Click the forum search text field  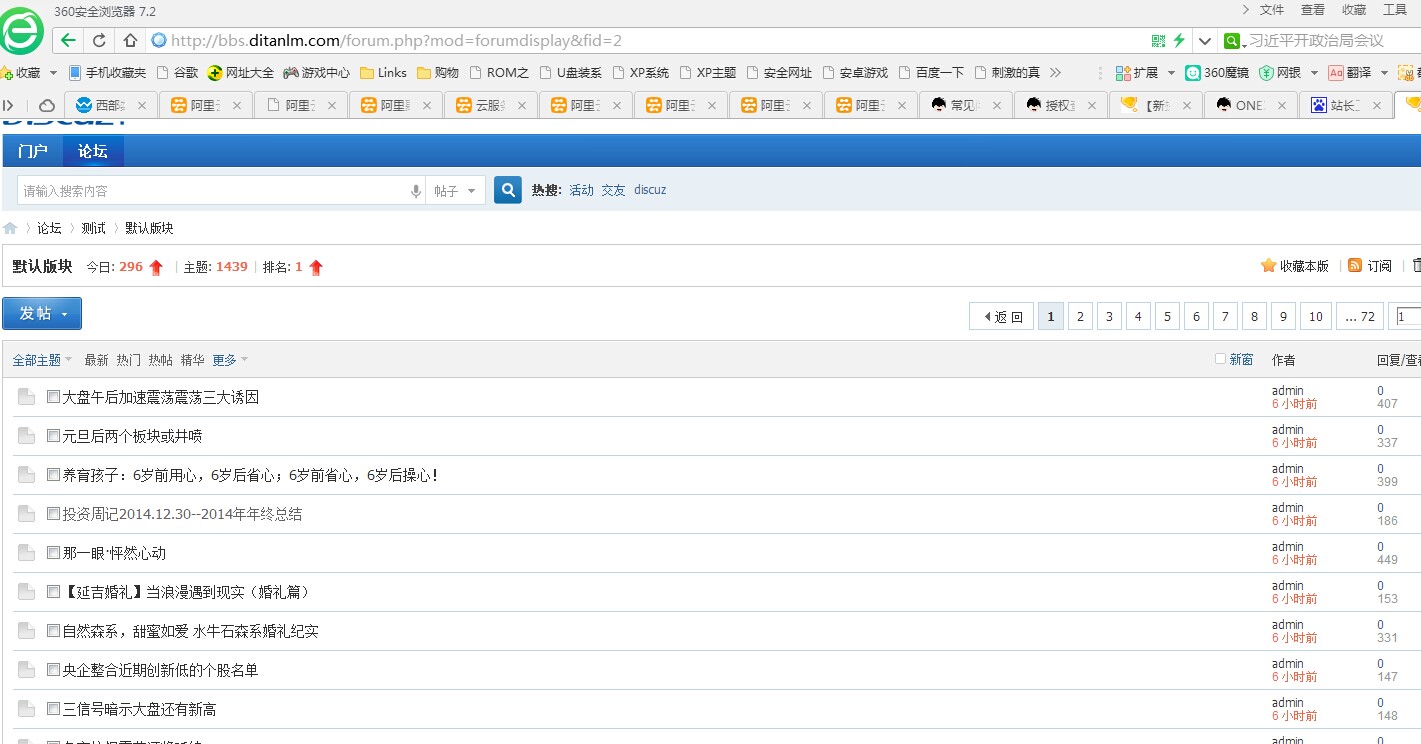click(210, 191)
